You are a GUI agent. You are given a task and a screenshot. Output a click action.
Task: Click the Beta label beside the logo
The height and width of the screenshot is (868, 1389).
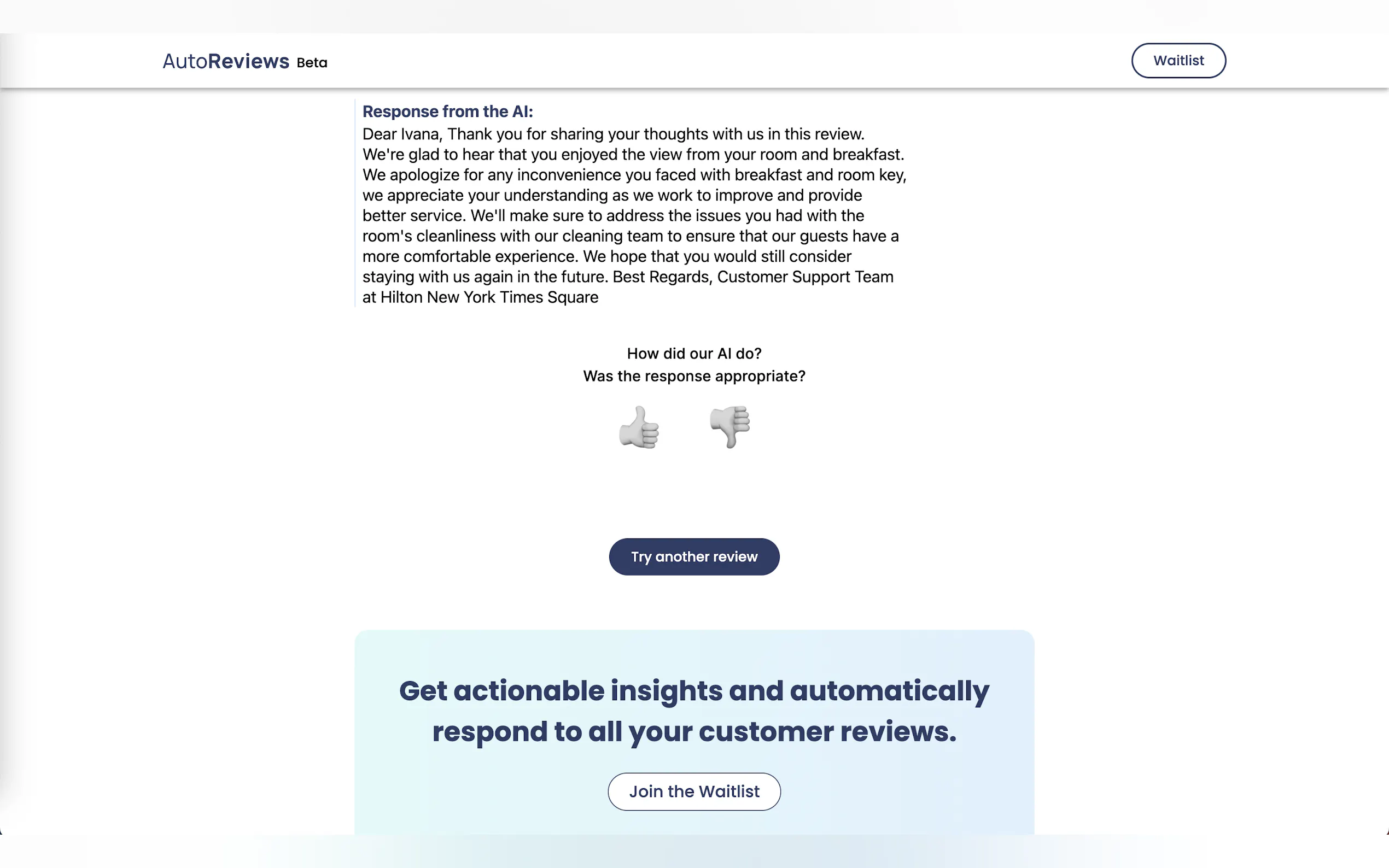[312, 62]
